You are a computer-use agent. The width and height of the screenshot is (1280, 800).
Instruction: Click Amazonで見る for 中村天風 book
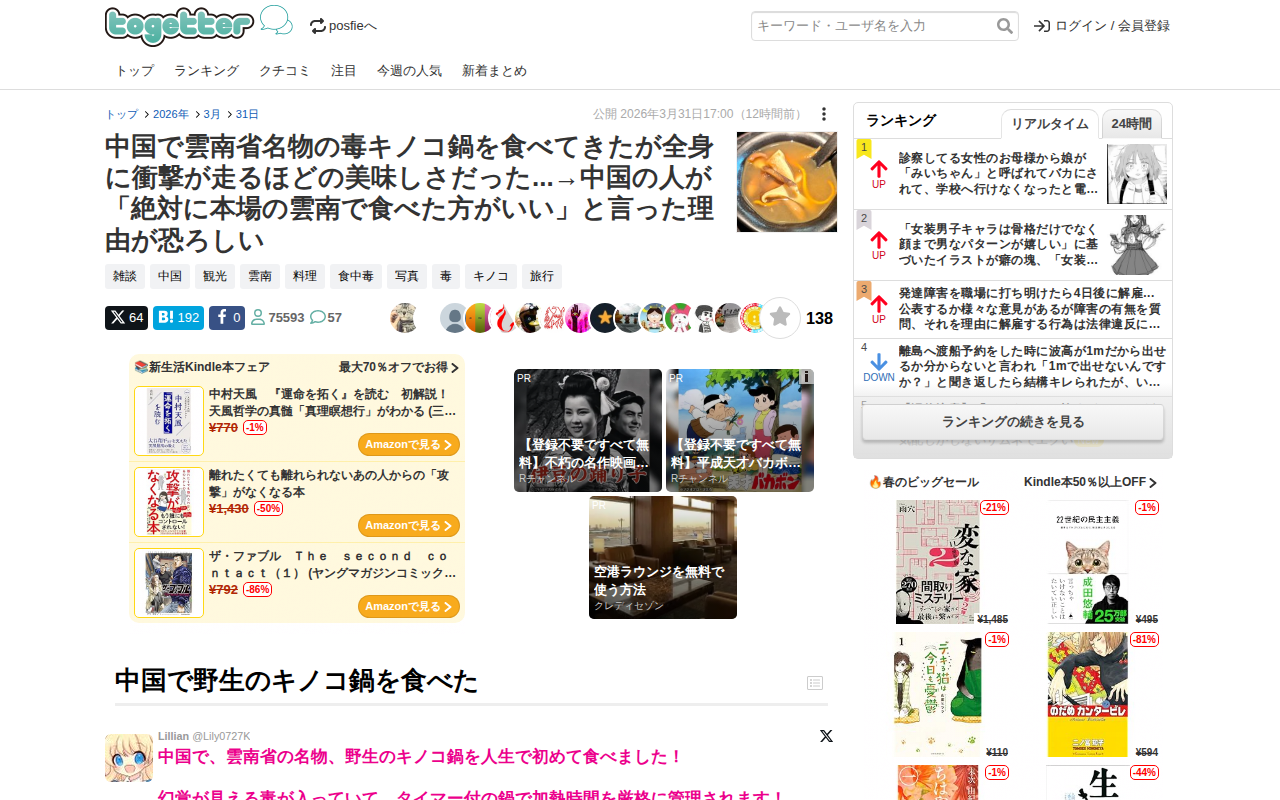(409, 444)
